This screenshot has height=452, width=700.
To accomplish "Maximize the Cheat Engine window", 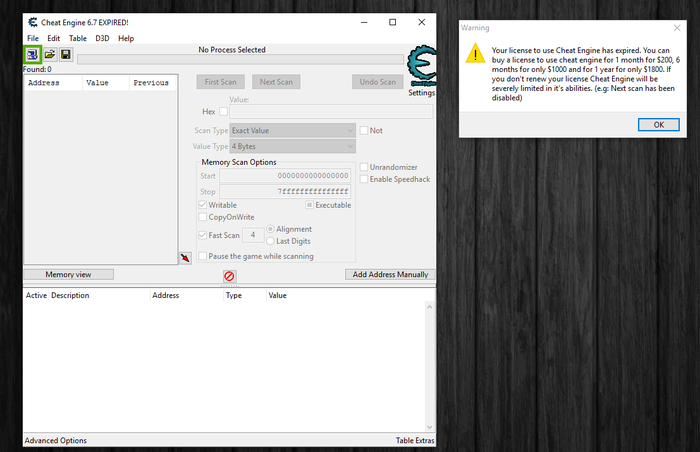I will coord(392,22).
